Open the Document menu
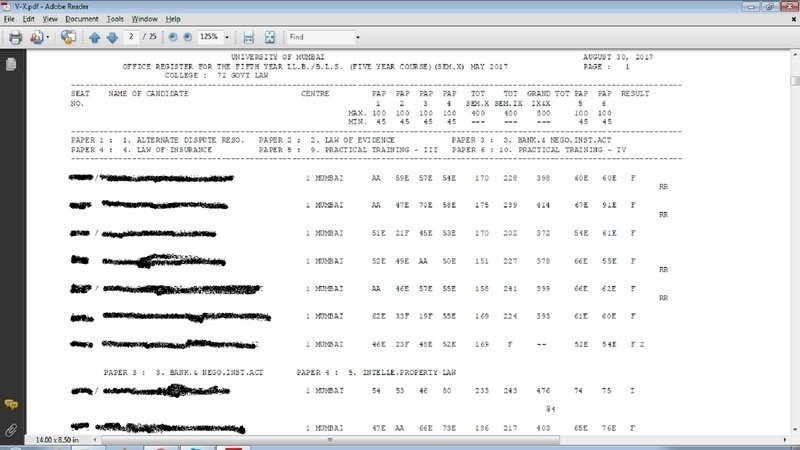This screenshot has width=800, height=450. point(81,19)
